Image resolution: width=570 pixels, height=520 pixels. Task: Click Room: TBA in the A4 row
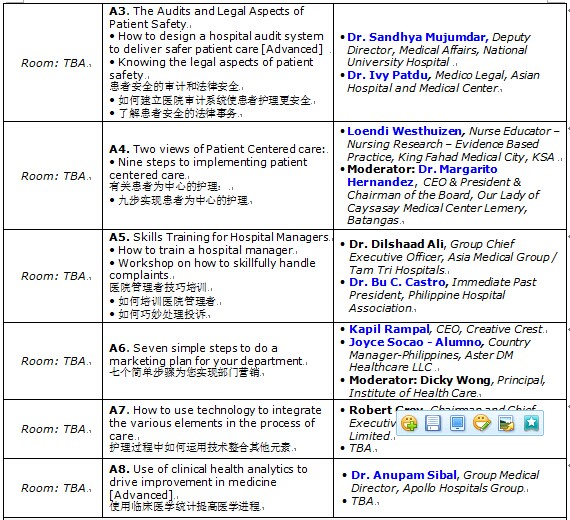point(53,176)
